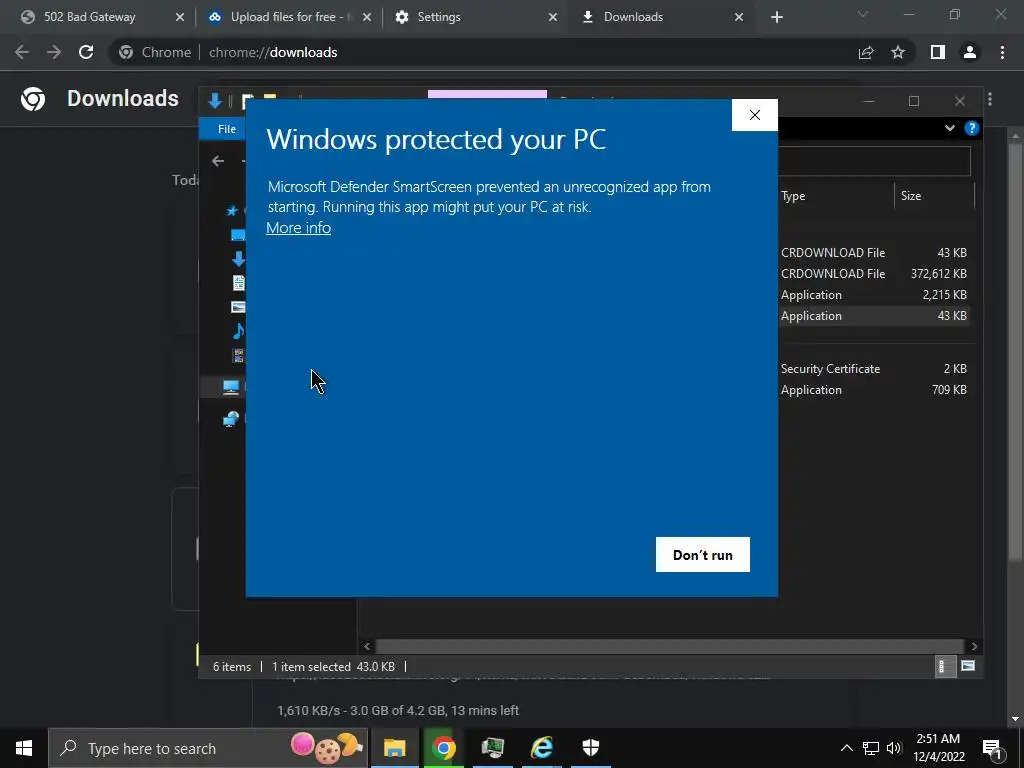Go back in Chrome

(x=22, y=52)
